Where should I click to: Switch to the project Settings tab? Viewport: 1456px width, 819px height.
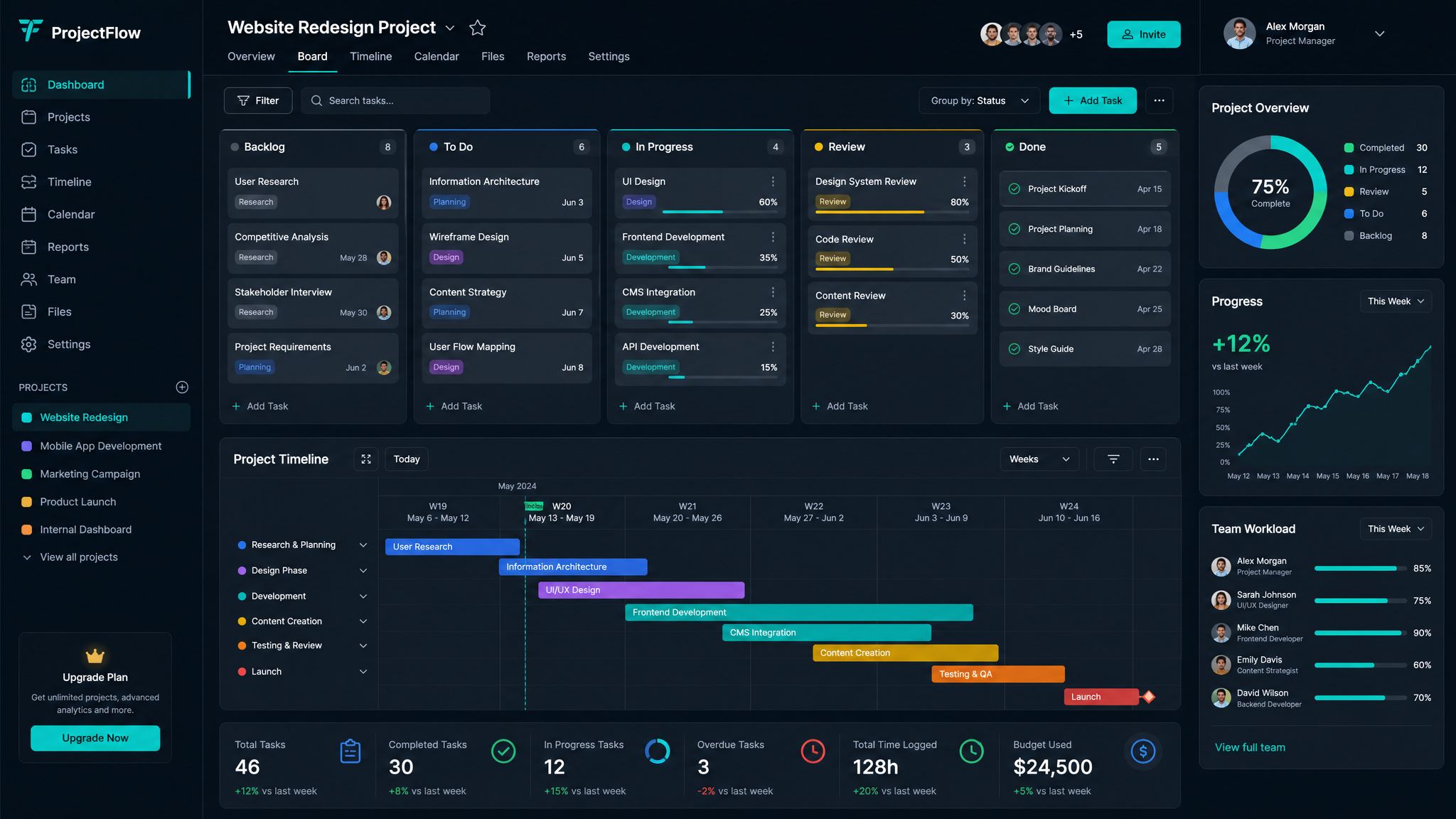click(609, 56)
